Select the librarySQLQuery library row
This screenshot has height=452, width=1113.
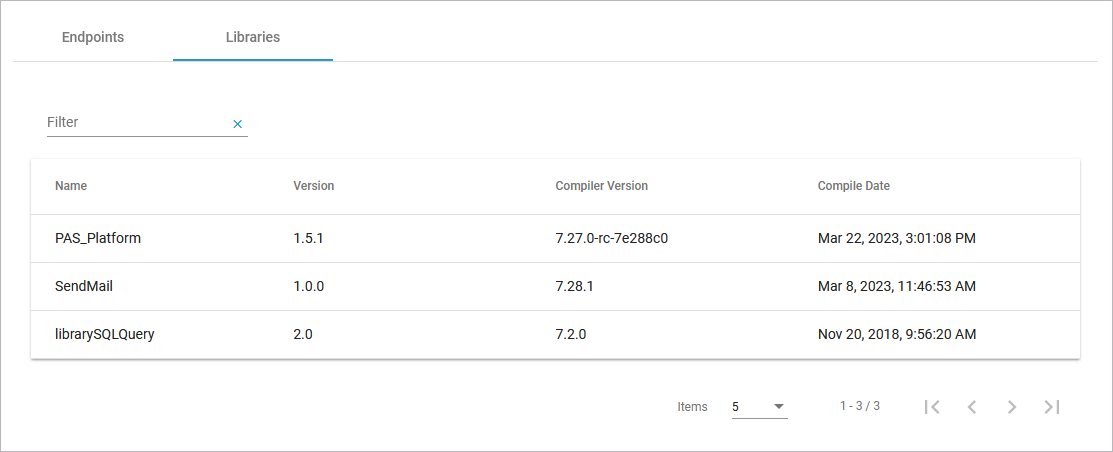104,335
